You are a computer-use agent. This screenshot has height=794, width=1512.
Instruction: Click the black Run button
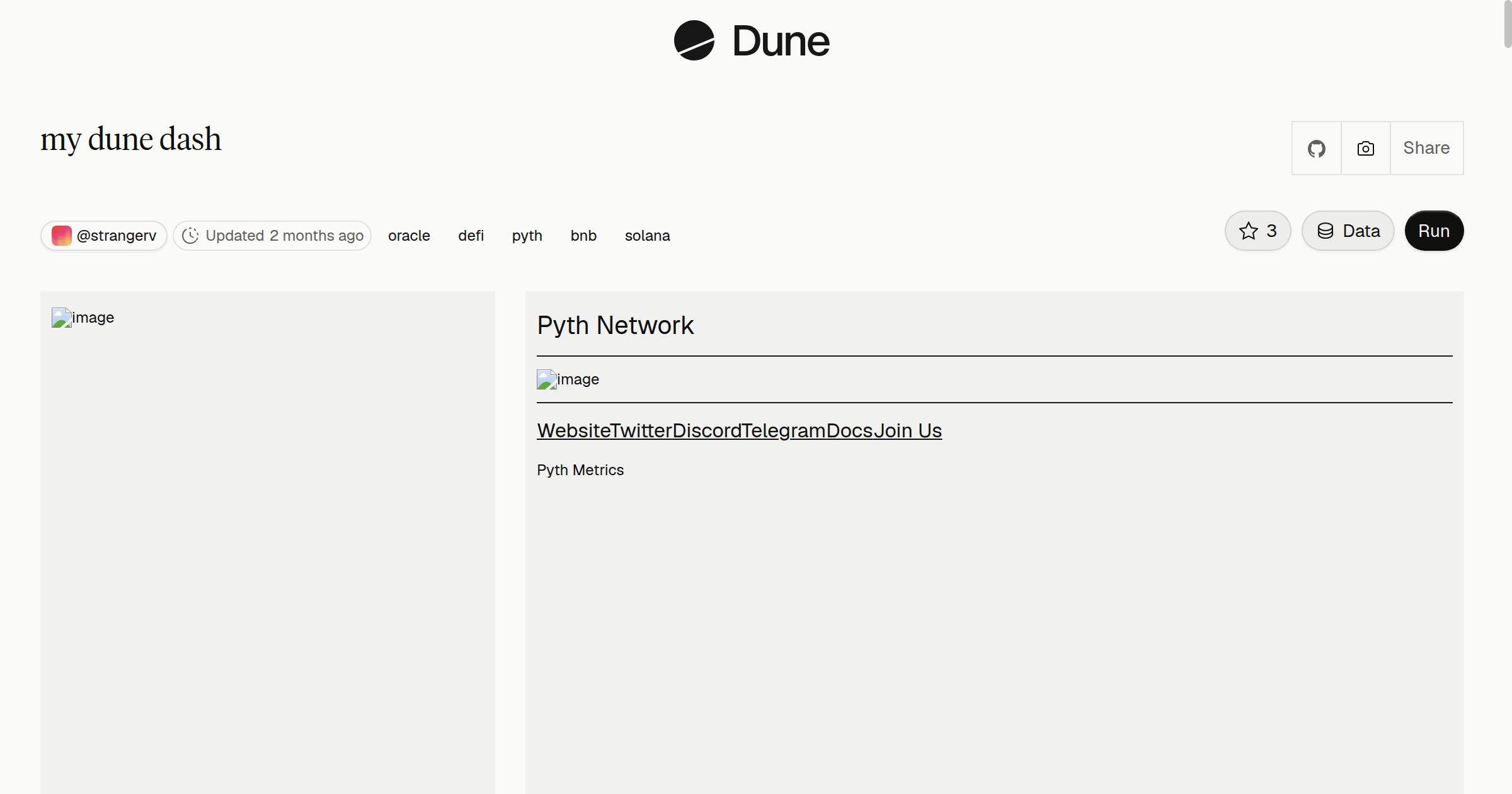pos(1434,231)
